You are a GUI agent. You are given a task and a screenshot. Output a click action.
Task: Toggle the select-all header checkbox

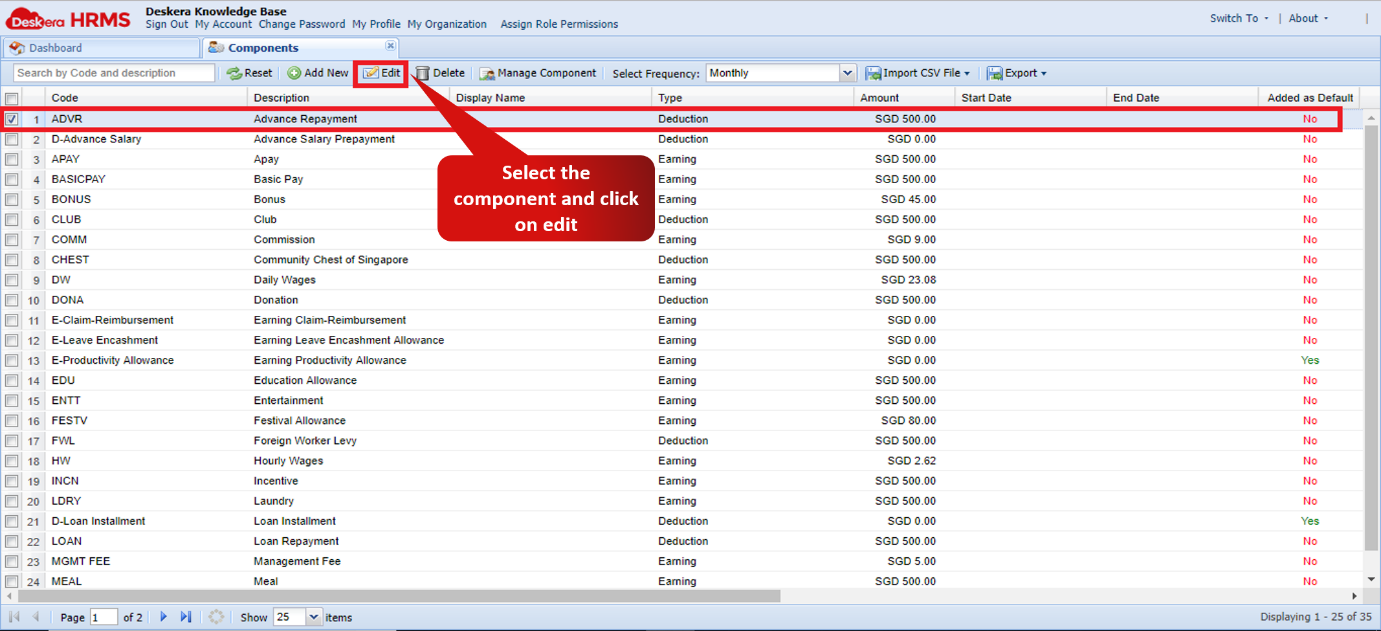tap(11, 98)
